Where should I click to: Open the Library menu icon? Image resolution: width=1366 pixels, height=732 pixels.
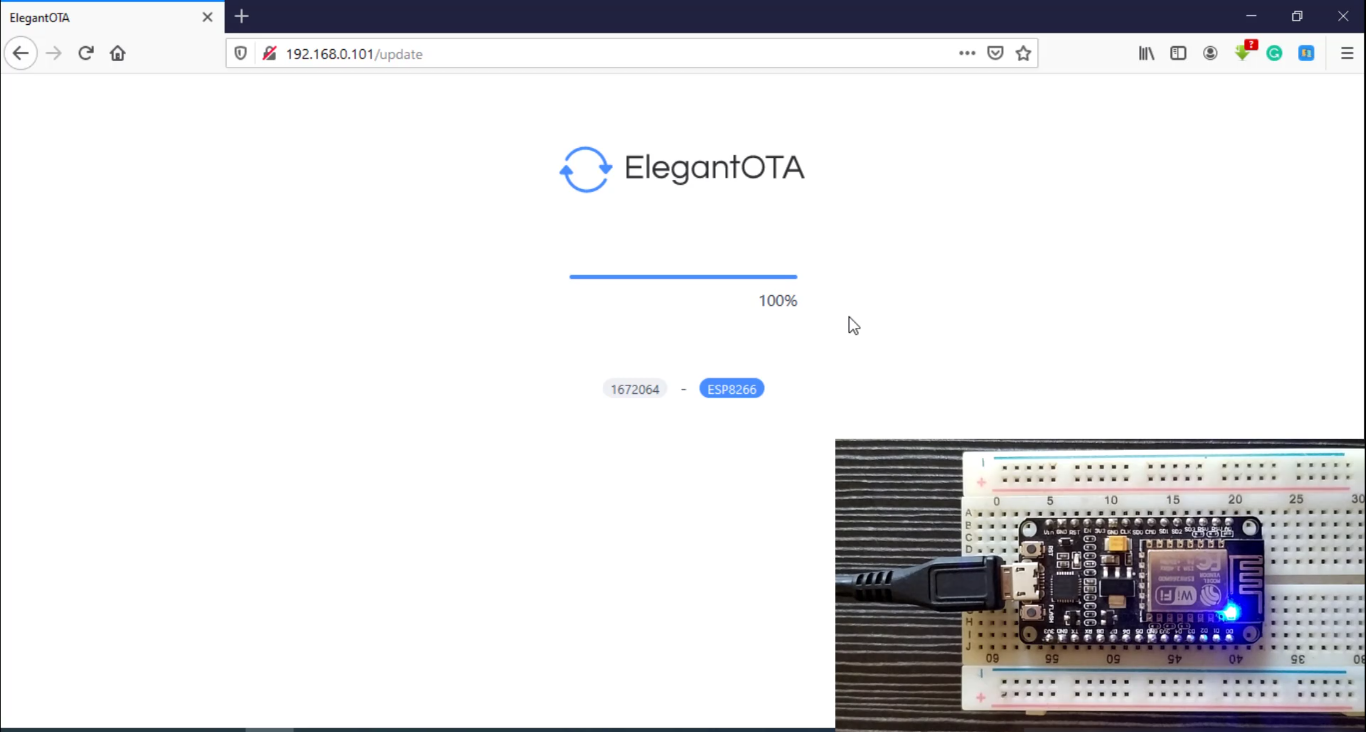pyautogui.click(x=1146, y=53)
